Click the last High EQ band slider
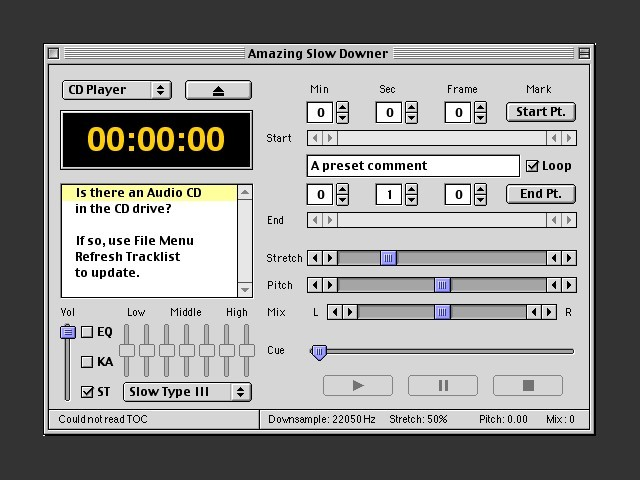640x480 pixels. (247, 350)
